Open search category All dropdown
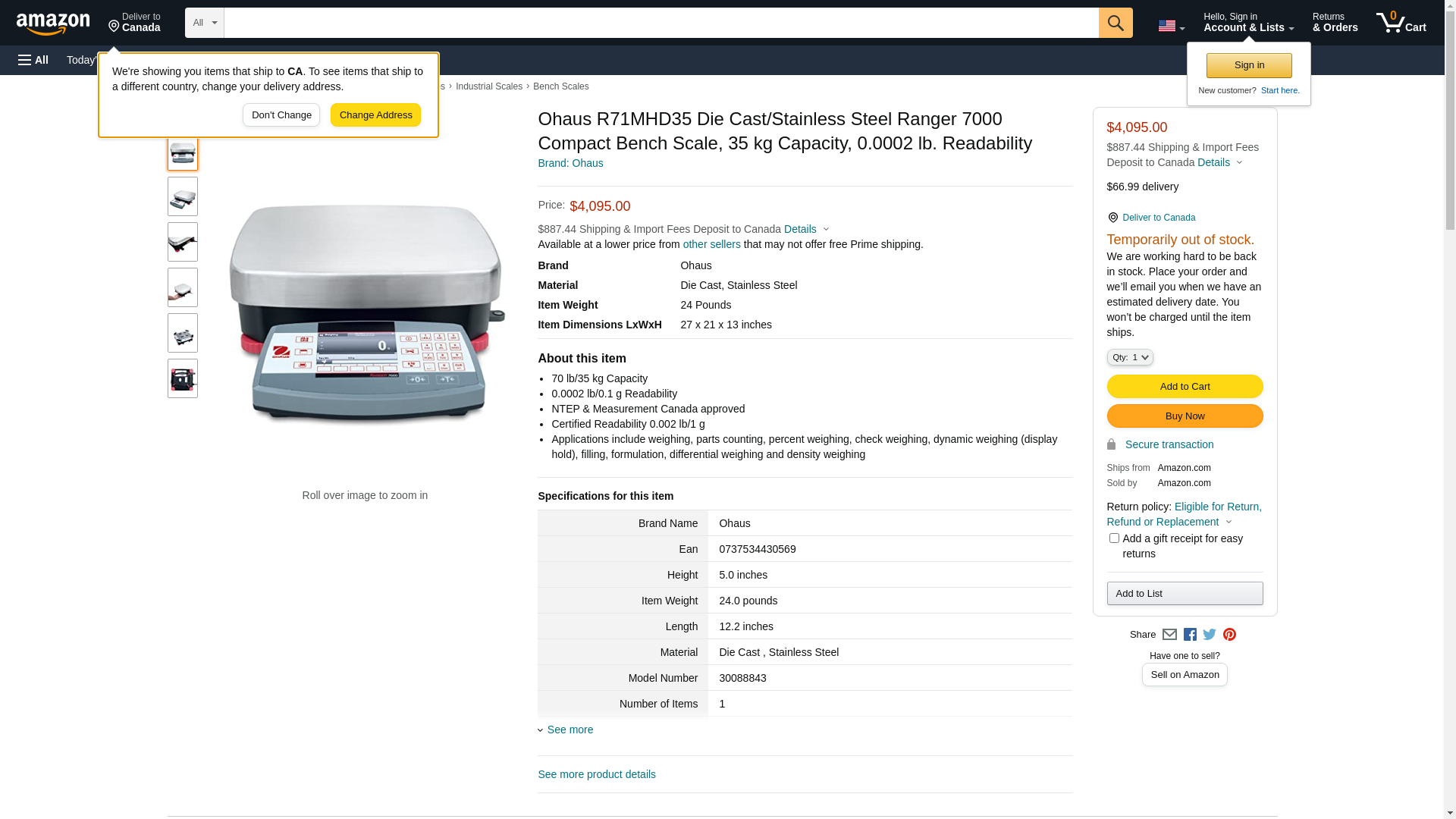The height and width of the screenshot is (819, 1456). [x=204, y=23]
